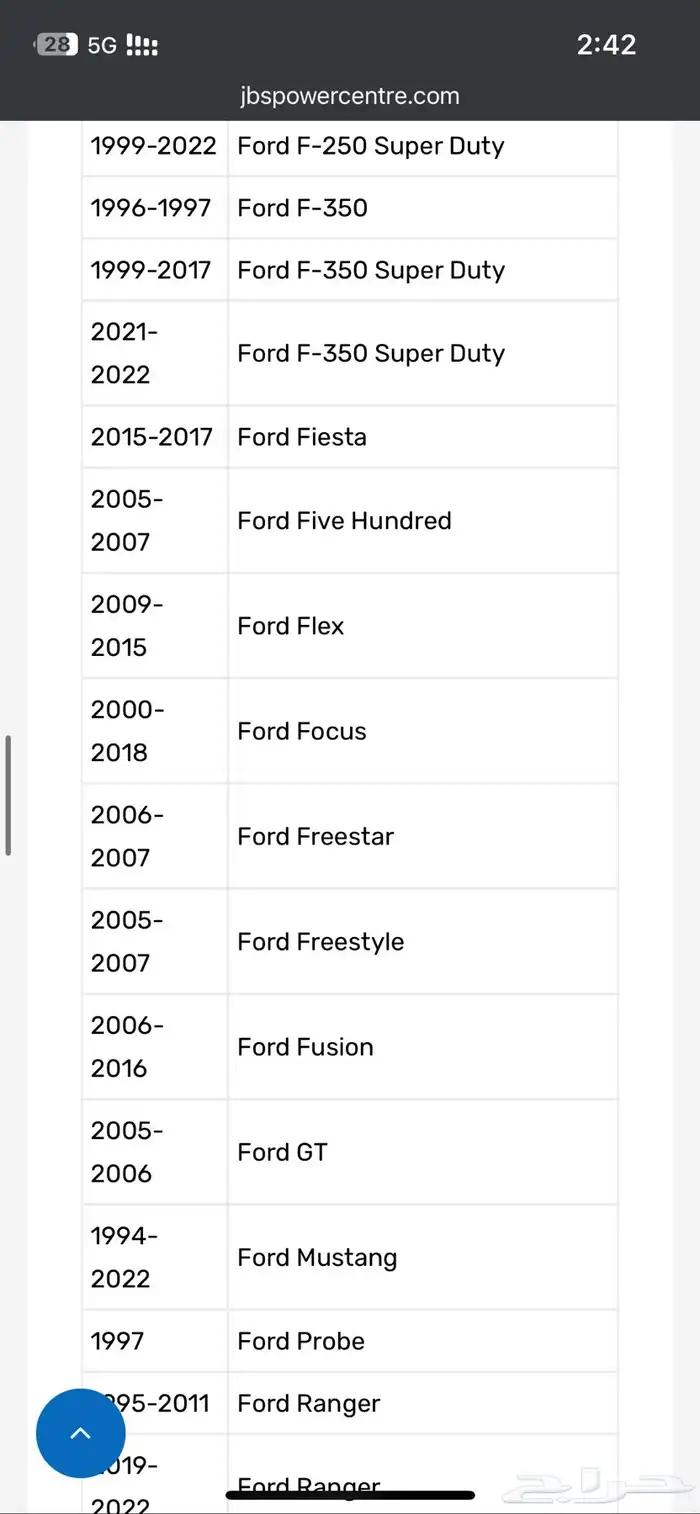Select the Ford Freestar entry

coord(316,836)
